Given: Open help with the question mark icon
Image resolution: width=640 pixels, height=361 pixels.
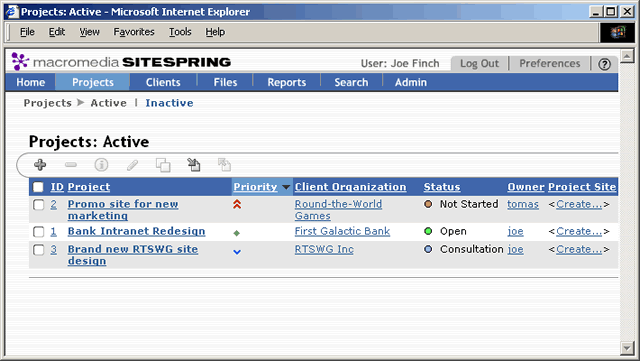Looking at the screenshot, I should [604, 64].
